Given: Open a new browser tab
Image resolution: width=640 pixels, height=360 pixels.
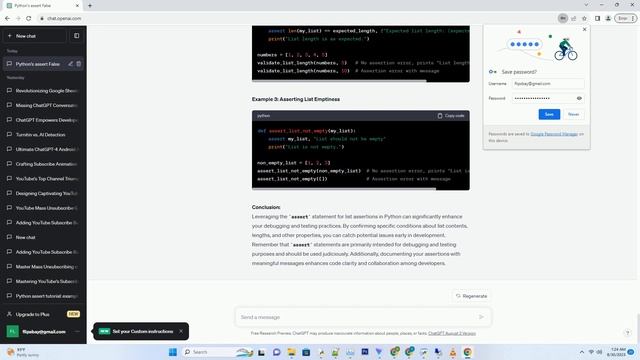Looking at the screenshot, I should pyautogui.click(x=90, y=6).
